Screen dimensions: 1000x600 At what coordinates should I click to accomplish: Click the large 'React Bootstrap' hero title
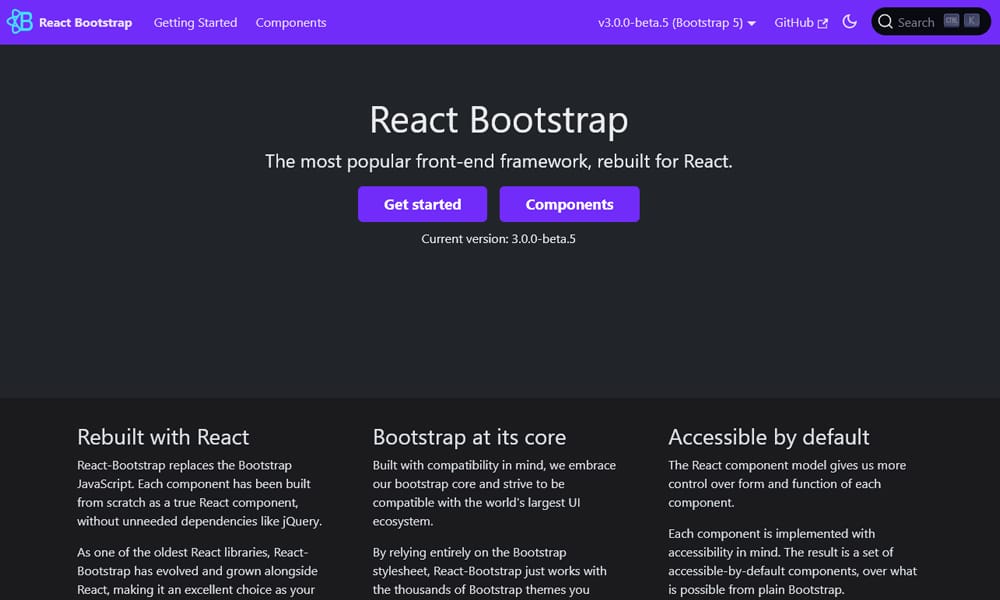(x=499, y=119)
